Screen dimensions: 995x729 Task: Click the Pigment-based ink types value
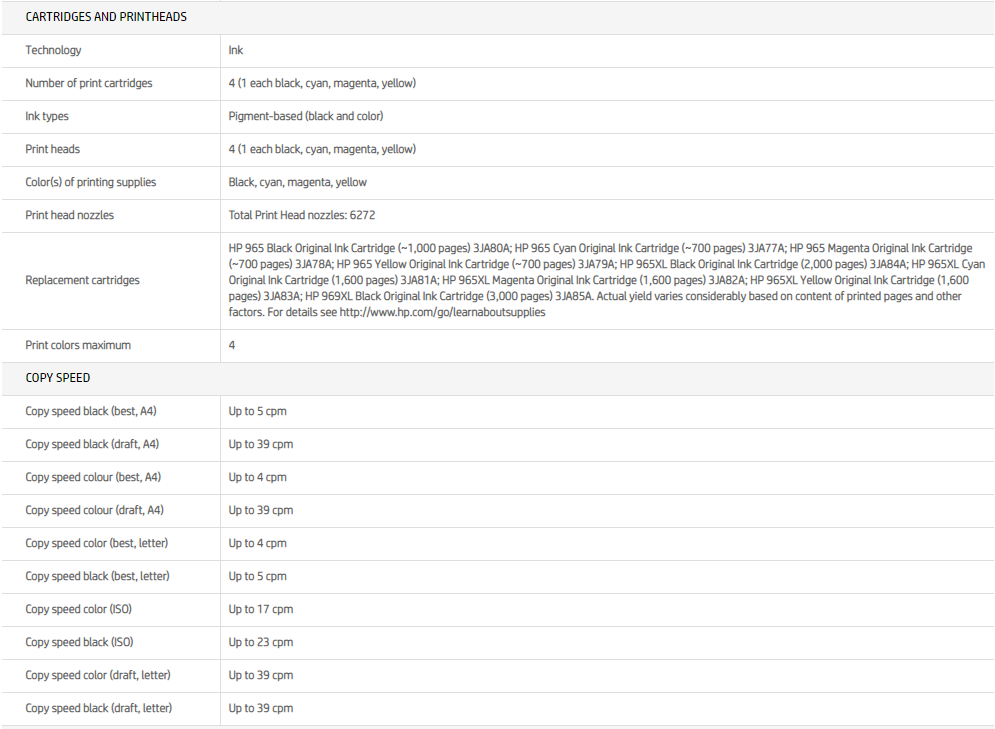pyautogui.click(x=306, y=116)
